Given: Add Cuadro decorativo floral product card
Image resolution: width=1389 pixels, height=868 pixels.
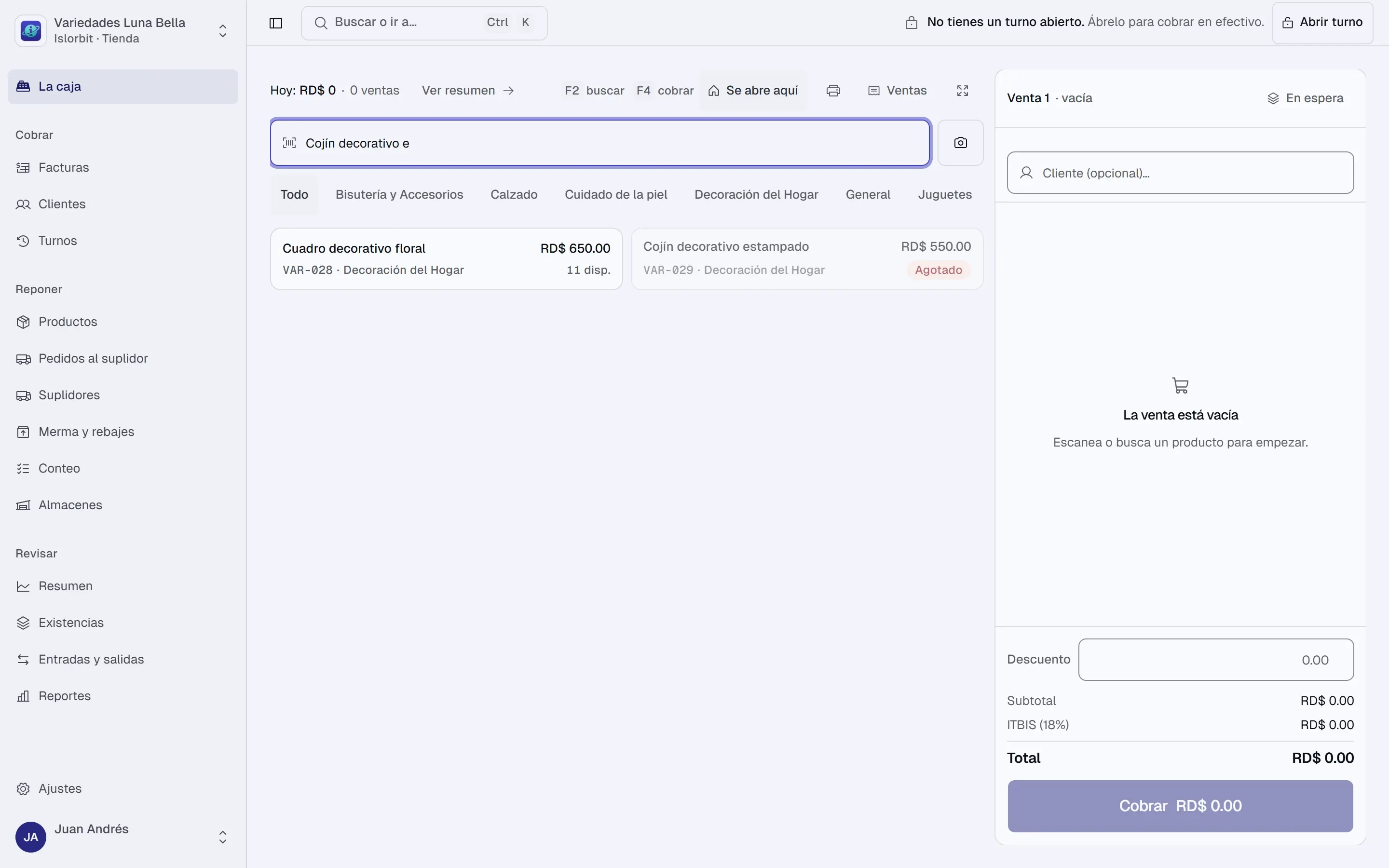Looking at the screenshot, I should click(x=447, y=259).
